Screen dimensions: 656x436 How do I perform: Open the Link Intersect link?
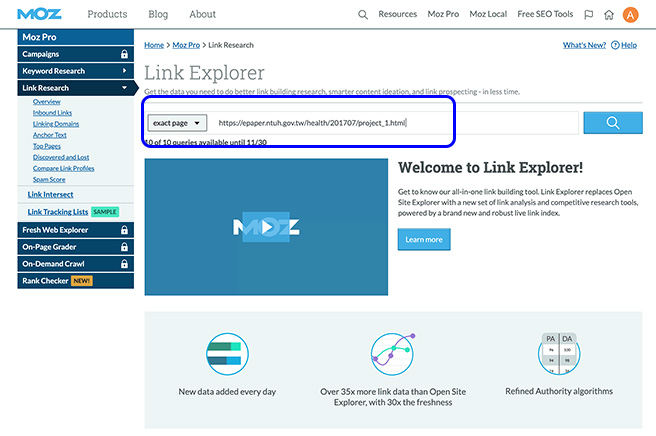pos(51,195)
